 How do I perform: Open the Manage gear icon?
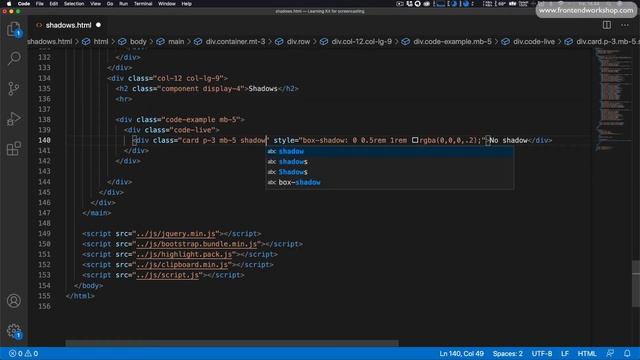[x=14, y=331]
